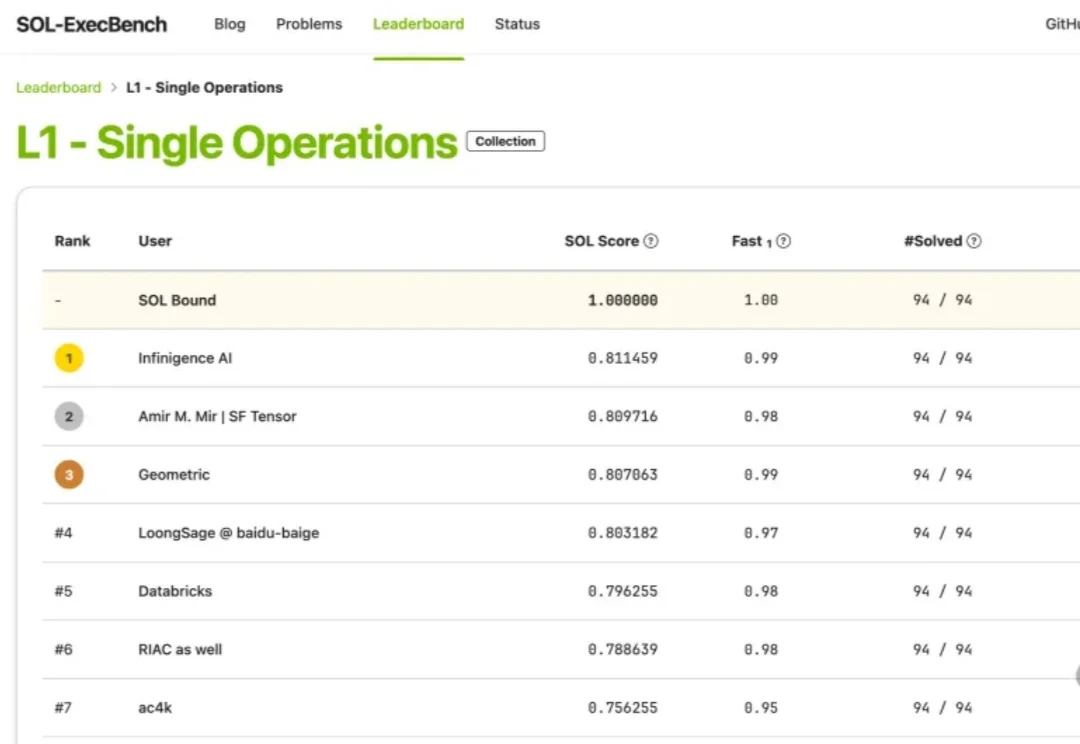Open the Databricks user entry
Image resolution: width=1080 pixels, height=744 pixels.
[176, 591]
